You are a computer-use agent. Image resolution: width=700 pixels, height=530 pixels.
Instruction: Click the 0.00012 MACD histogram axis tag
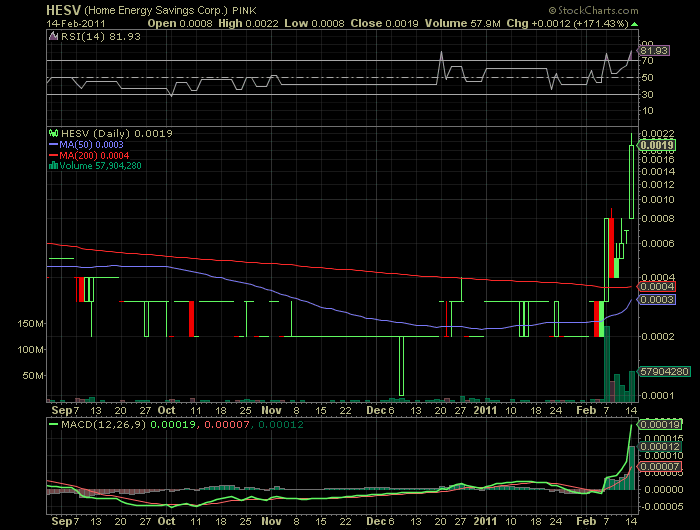coord(660,447)
